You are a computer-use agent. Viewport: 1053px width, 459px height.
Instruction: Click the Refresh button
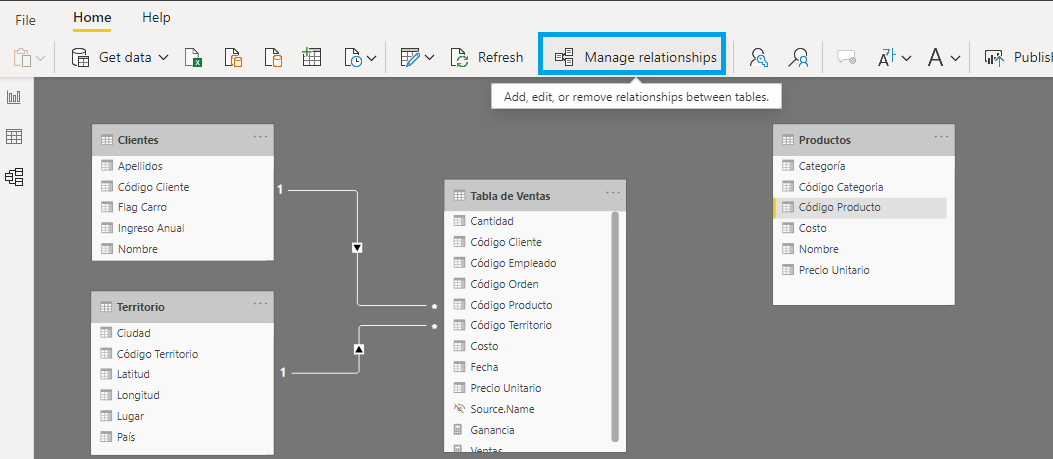point(487,58)
